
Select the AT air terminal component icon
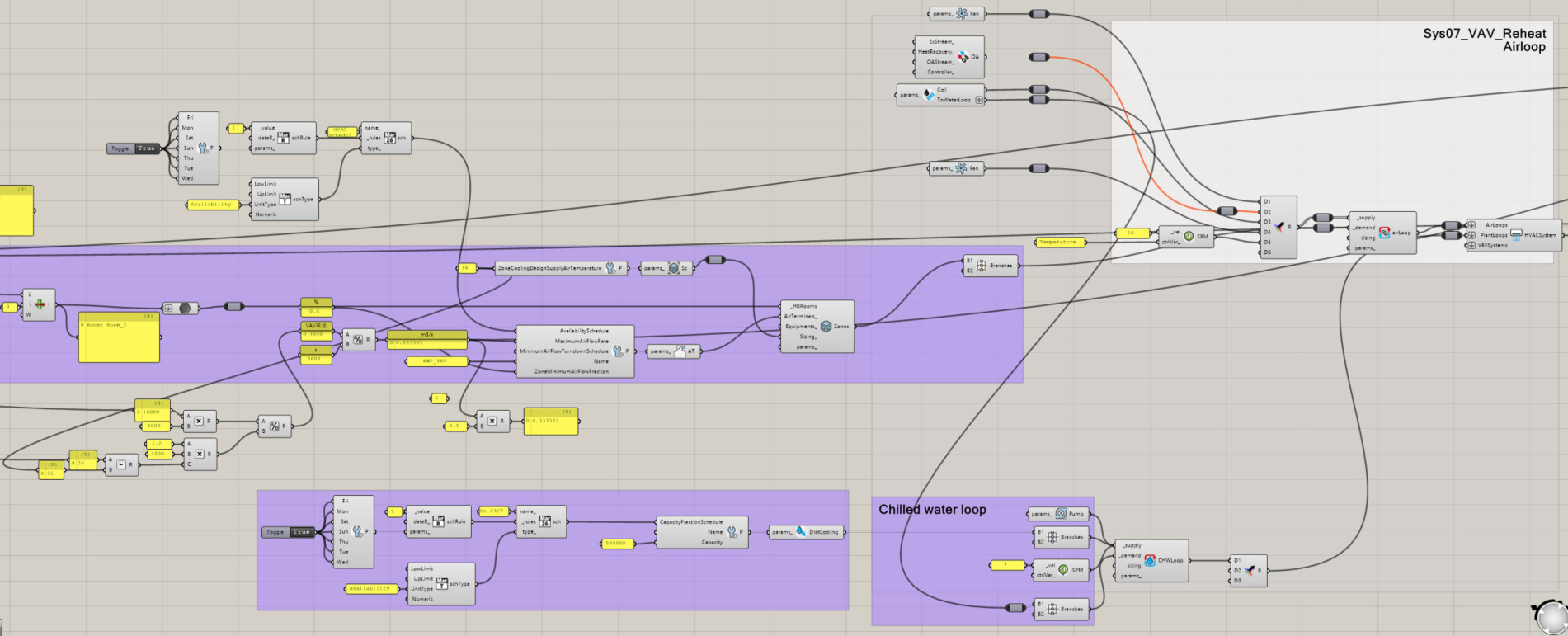pos(680,351)
